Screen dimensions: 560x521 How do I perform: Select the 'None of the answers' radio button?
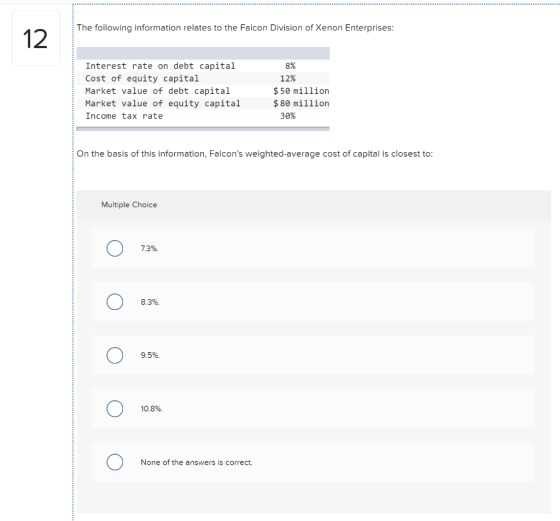(x=115, y=462)
